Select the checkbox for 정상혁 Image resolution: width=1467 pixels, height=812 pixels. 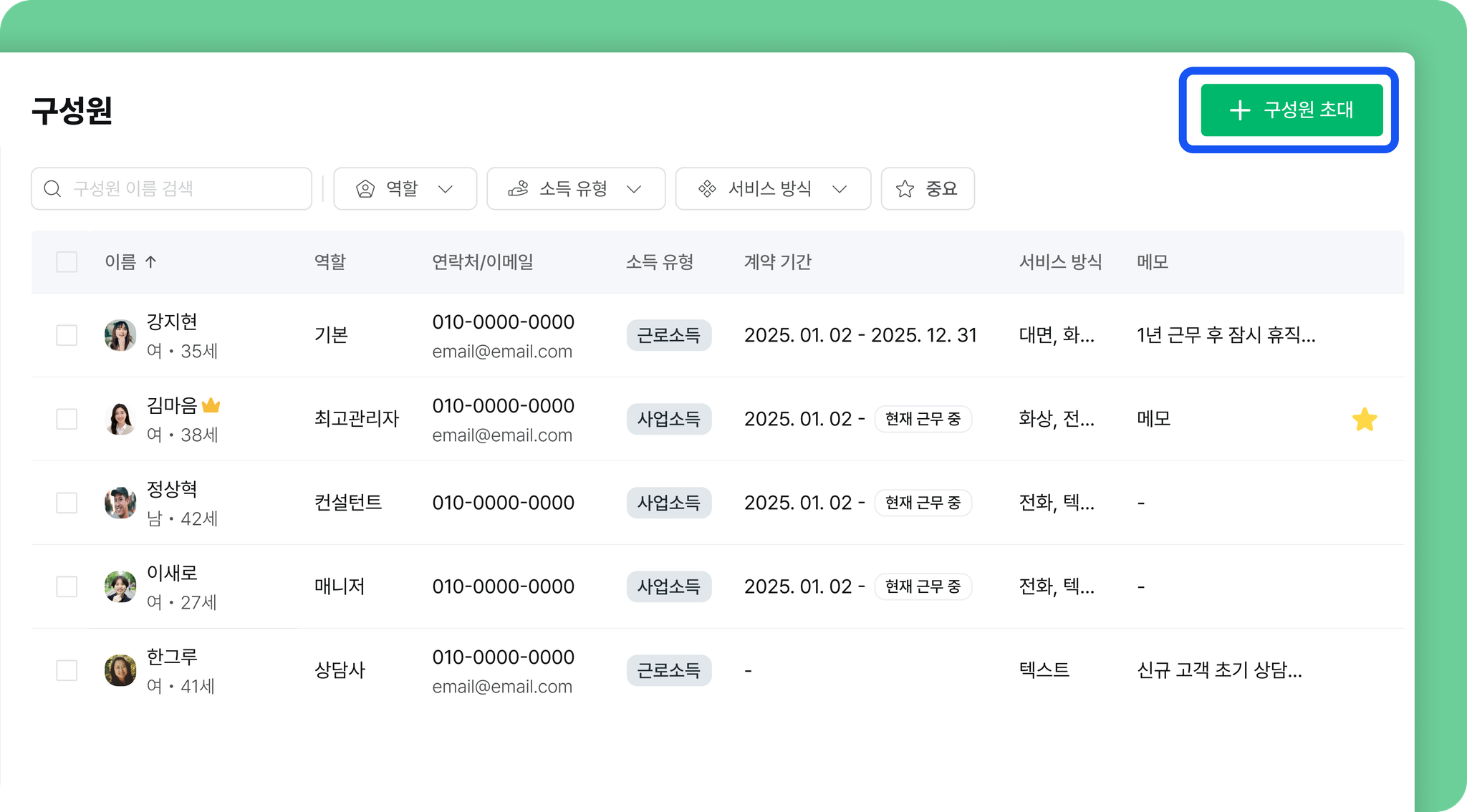coord(67,503)
